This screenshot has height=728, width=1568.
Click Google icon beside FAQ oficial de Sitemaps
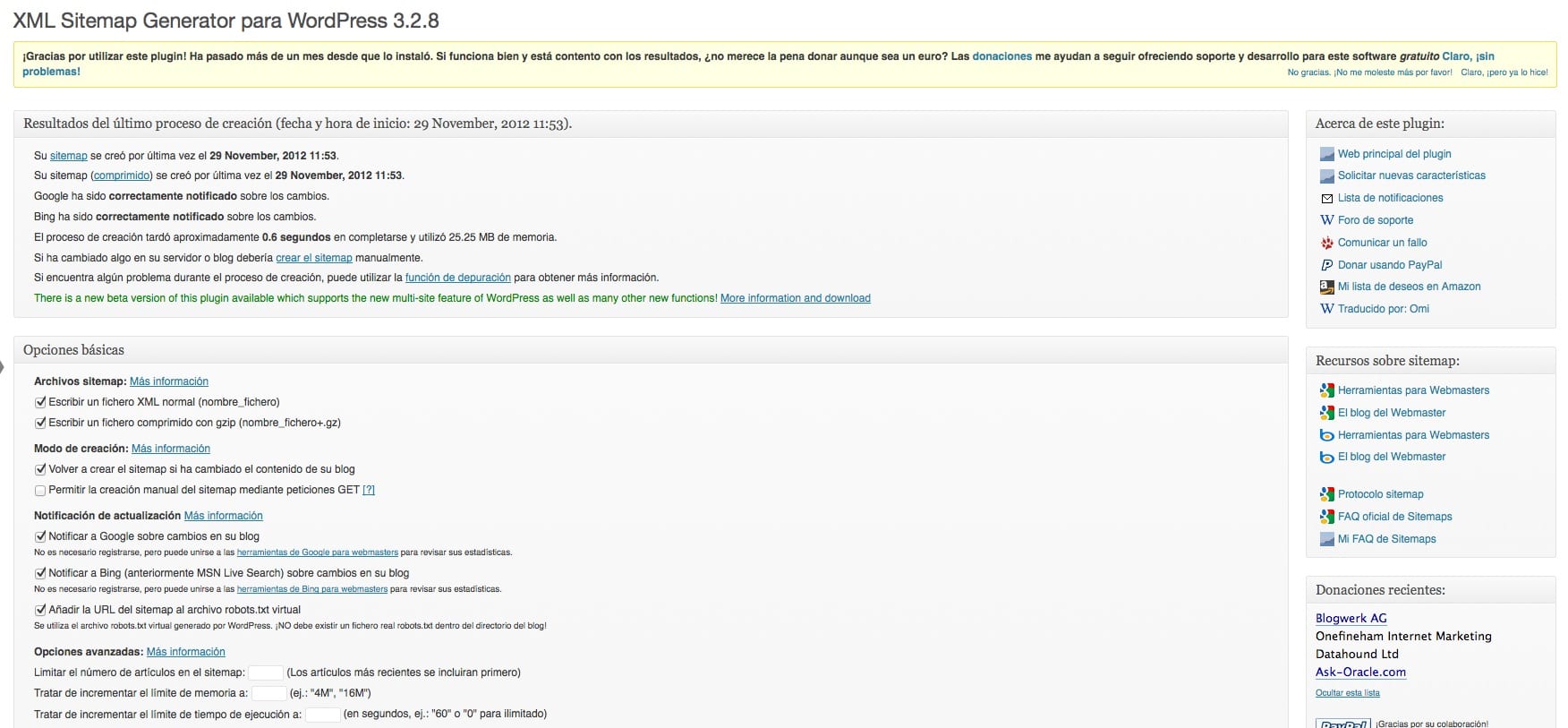pyautogui.click(x=1326, y=517)
